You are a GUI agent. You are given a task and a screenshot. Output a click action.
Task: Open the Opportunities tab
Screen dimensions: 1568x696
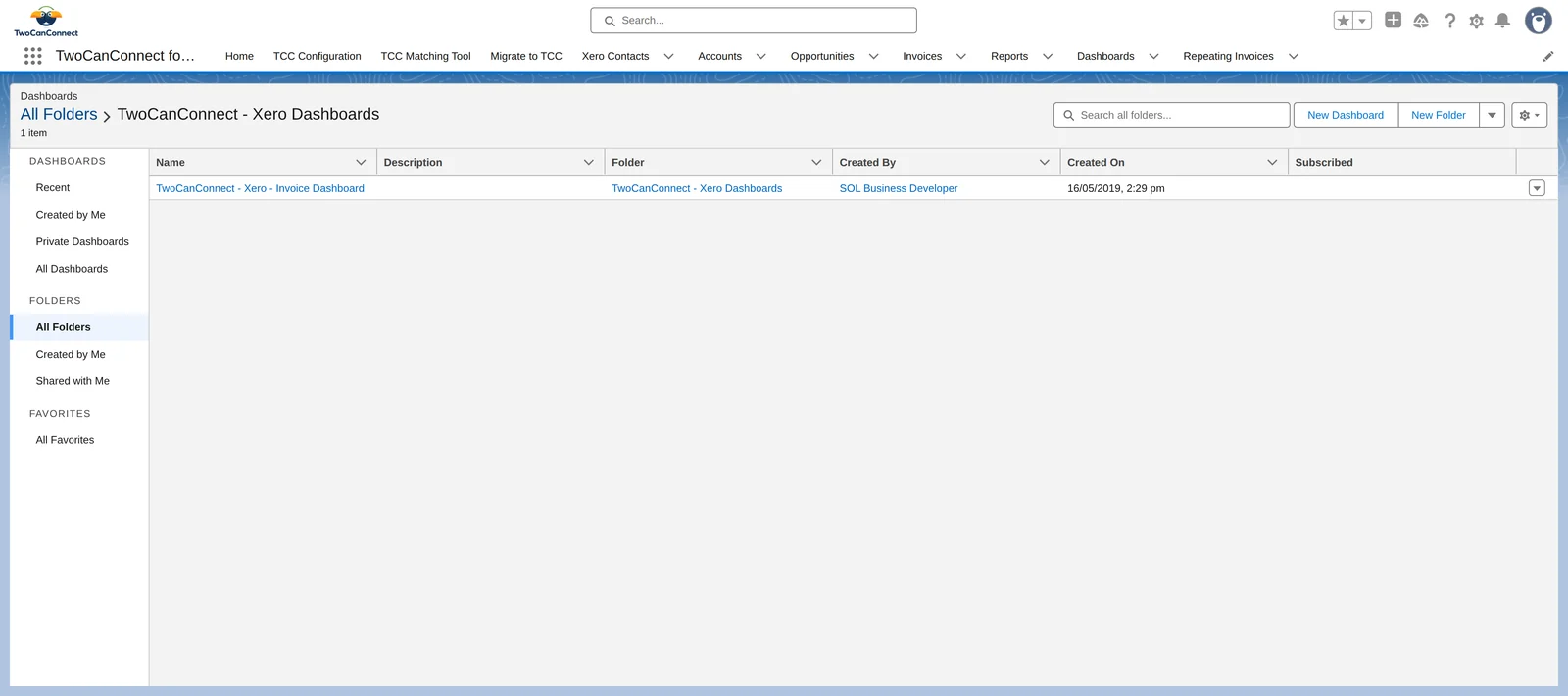[x=822, y=56]
